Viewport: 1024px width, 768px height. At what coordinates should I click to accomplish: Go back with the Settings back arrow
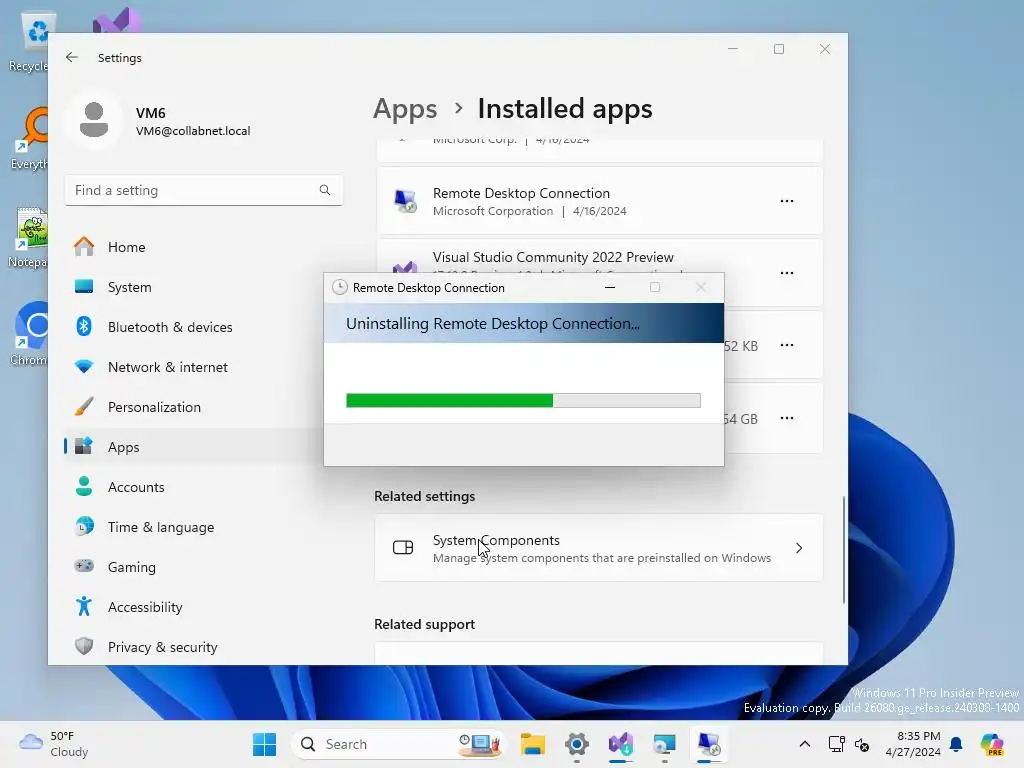(72, 57)
